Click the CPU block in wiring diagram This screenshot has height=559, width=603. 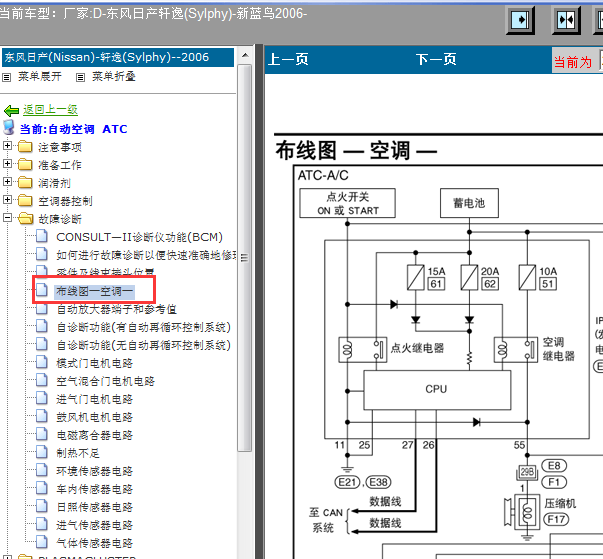[x=437, y=390]
